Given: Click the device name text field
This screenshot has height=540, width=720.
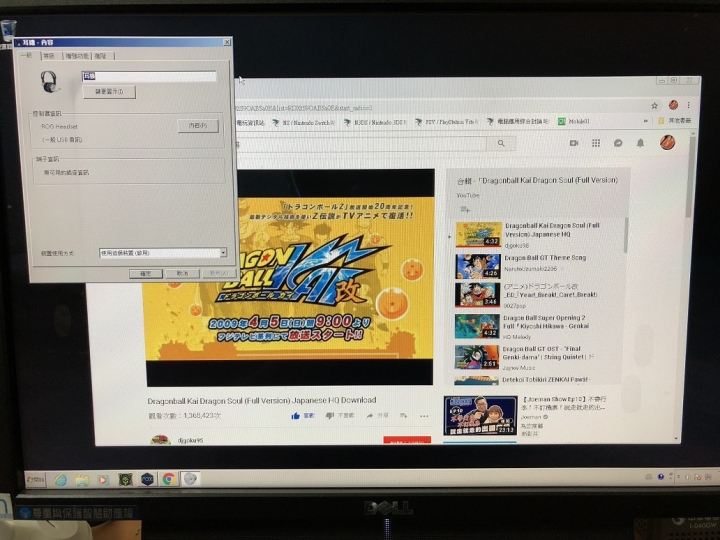Looking at the screenshot, I should [x=149, y=76].
